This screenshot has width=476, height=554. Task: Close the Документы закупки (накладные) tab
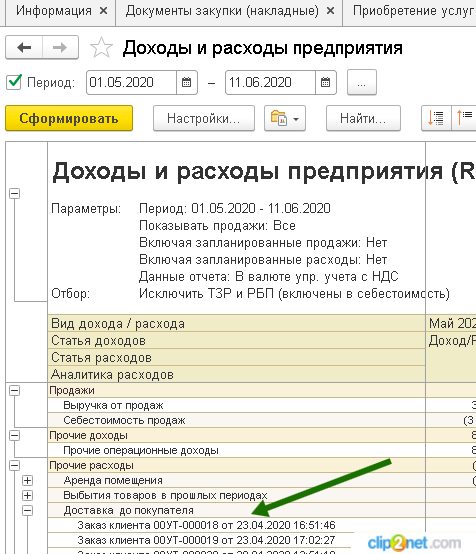pyautogui.click(x=330, y=11)
